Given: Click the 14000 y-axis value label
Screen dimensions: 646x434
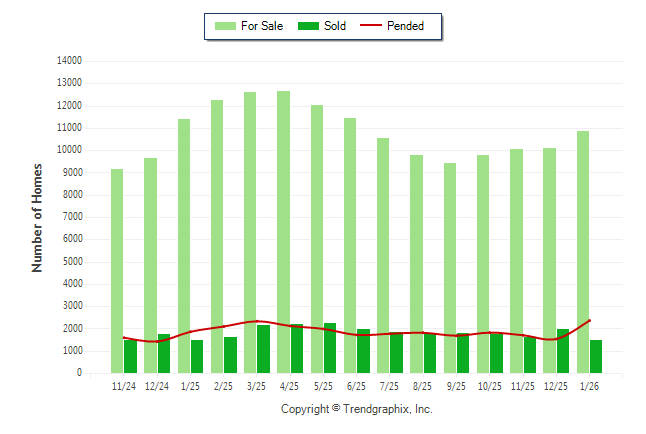Looking at the screenshot, I should pyautogui.click(x=69, y=61).
